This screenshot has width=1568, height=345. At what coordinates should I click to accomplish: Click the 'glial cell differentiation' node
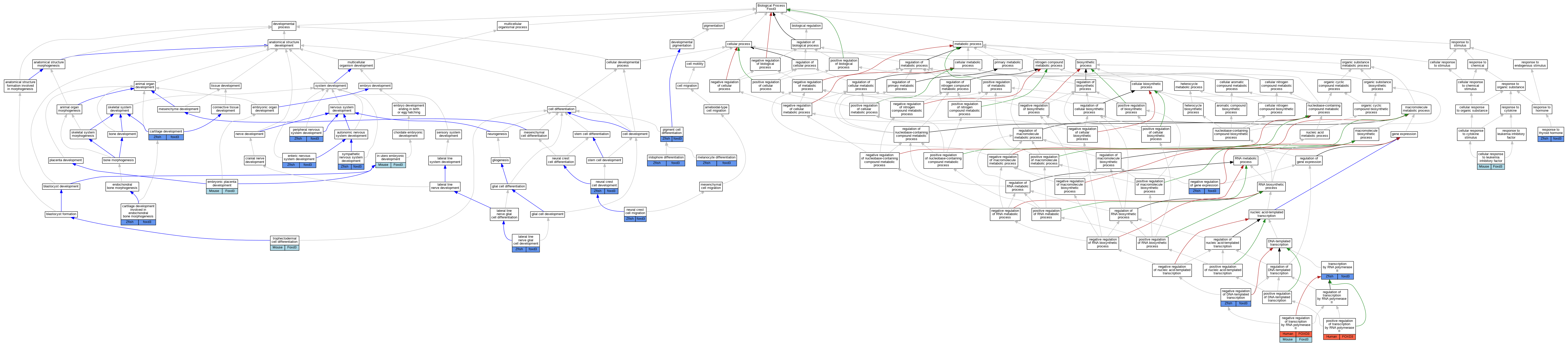[x=508, y=187]
